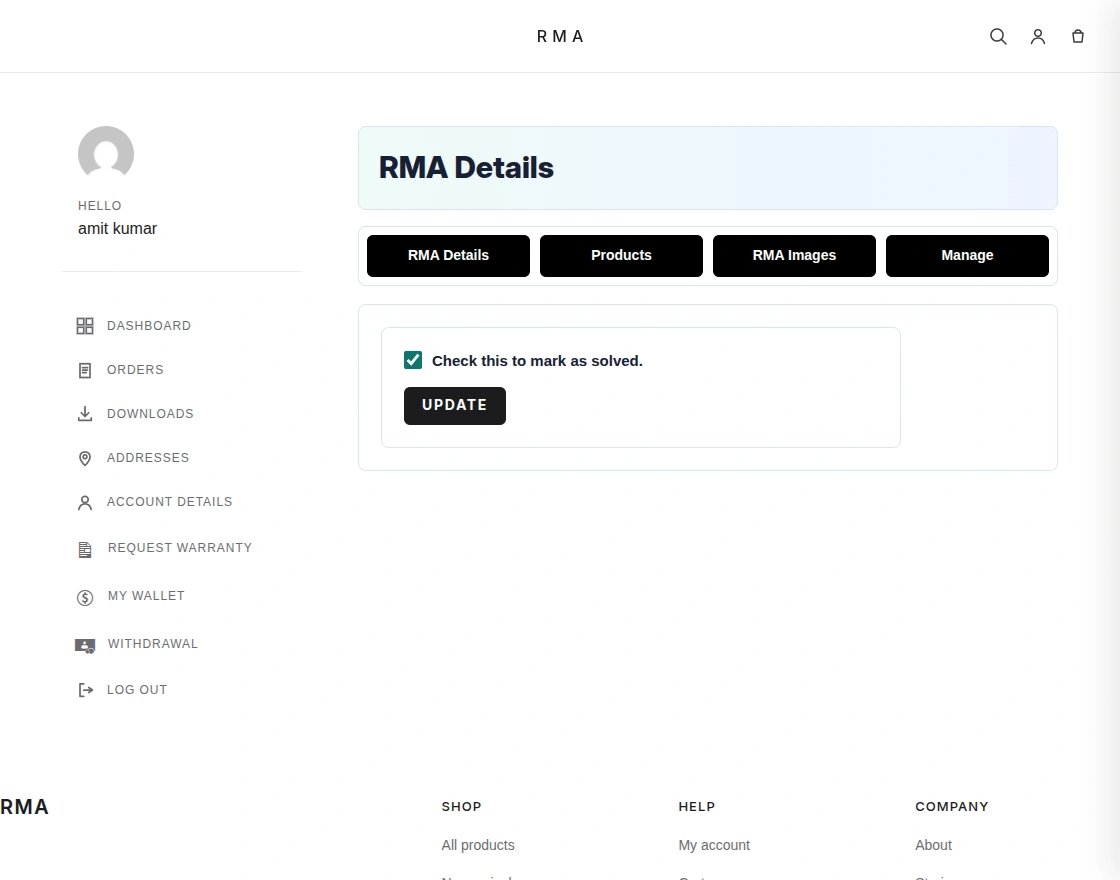Click the Downloads arrow icon
Screen dimensions: 1120x880
pyautogui.click(x=85, y=414)
